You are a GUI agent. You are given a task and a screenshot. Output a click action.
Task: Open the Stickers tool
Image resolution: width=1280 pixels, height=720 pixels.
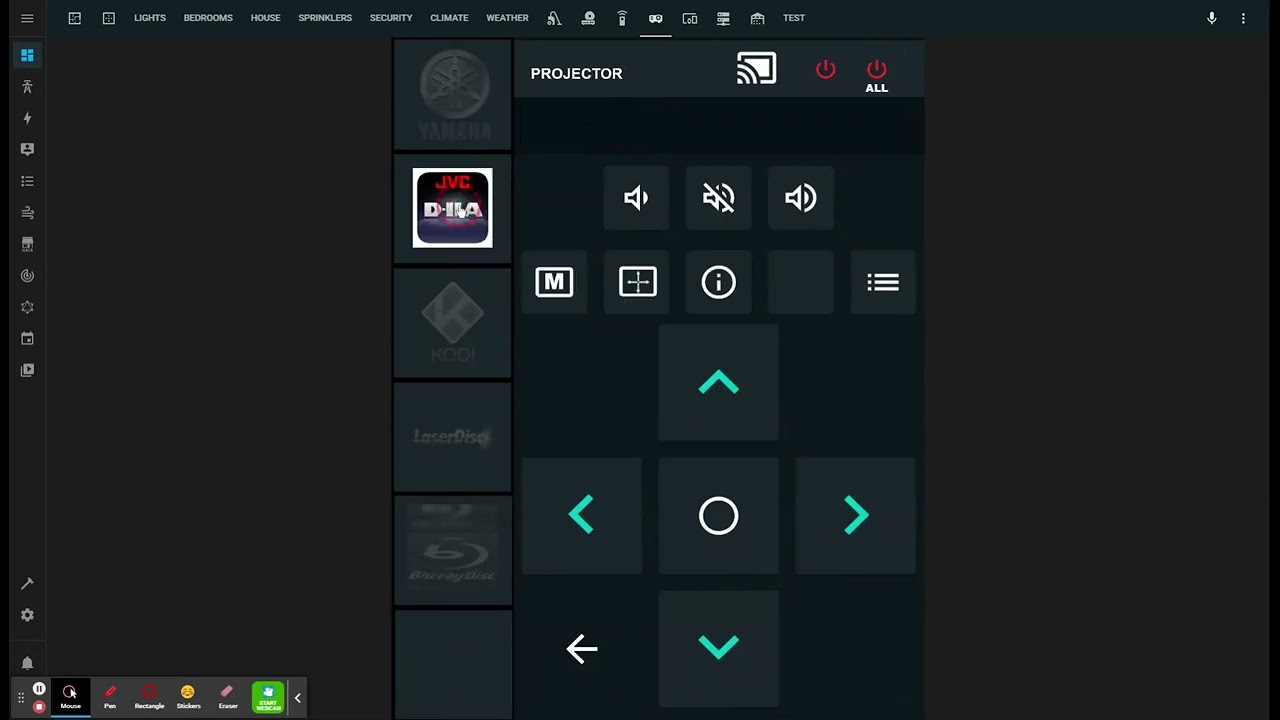point(188,697)
